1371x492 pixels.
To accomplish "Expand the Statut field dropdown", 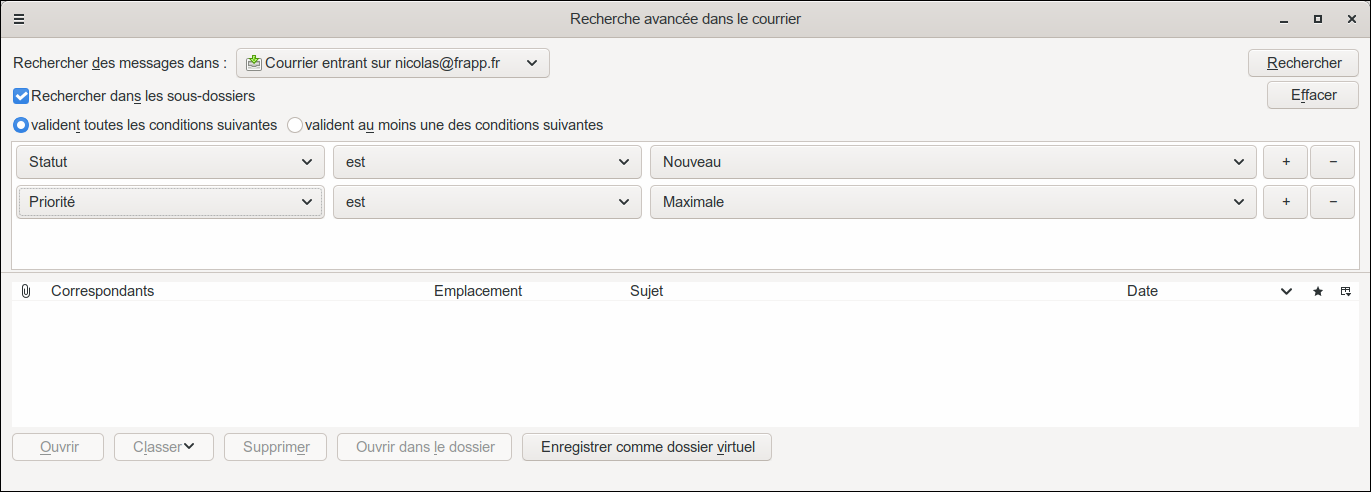I will coord(170,162).
